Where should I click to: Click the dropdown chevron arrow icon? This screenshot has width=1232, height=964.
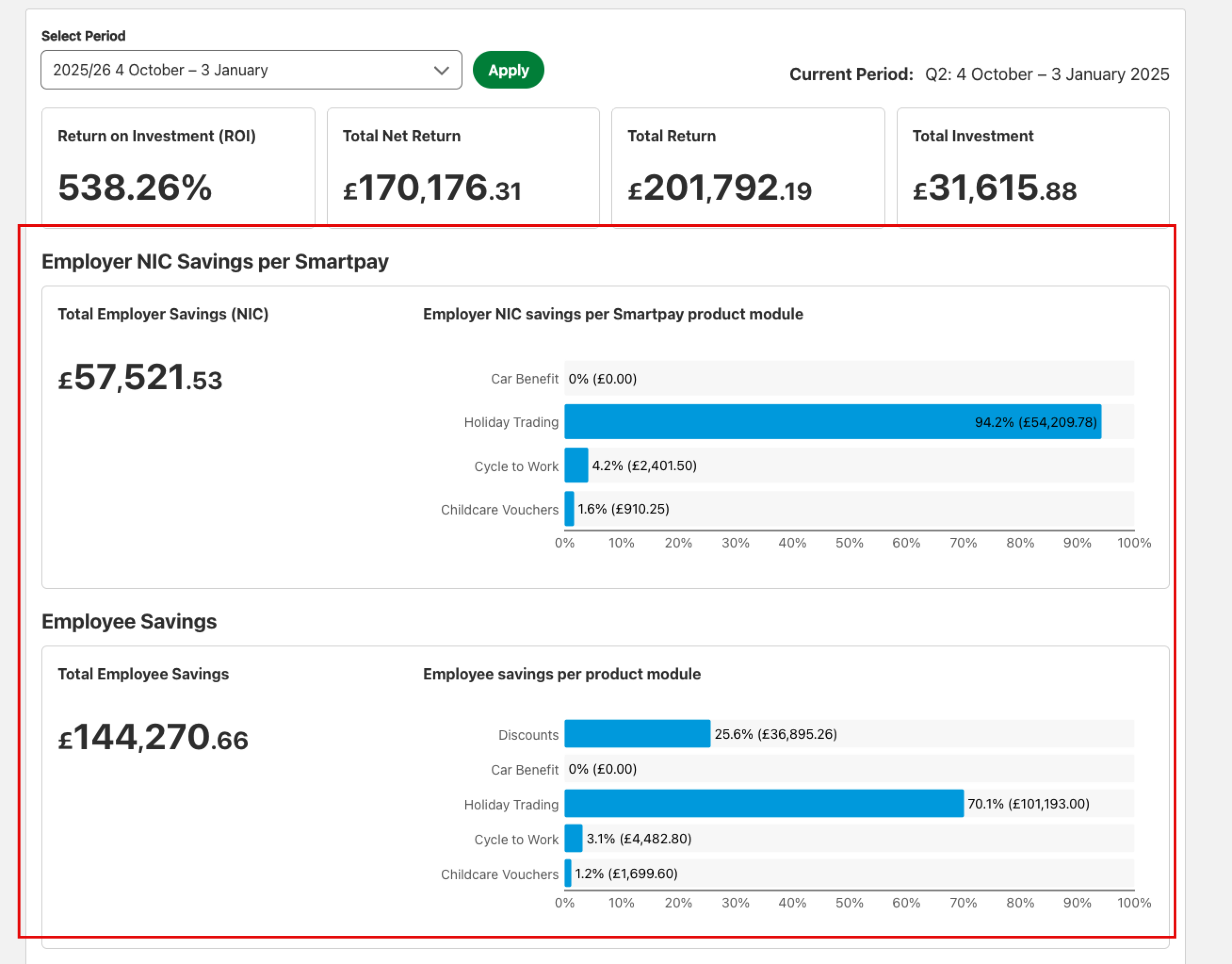441,71
